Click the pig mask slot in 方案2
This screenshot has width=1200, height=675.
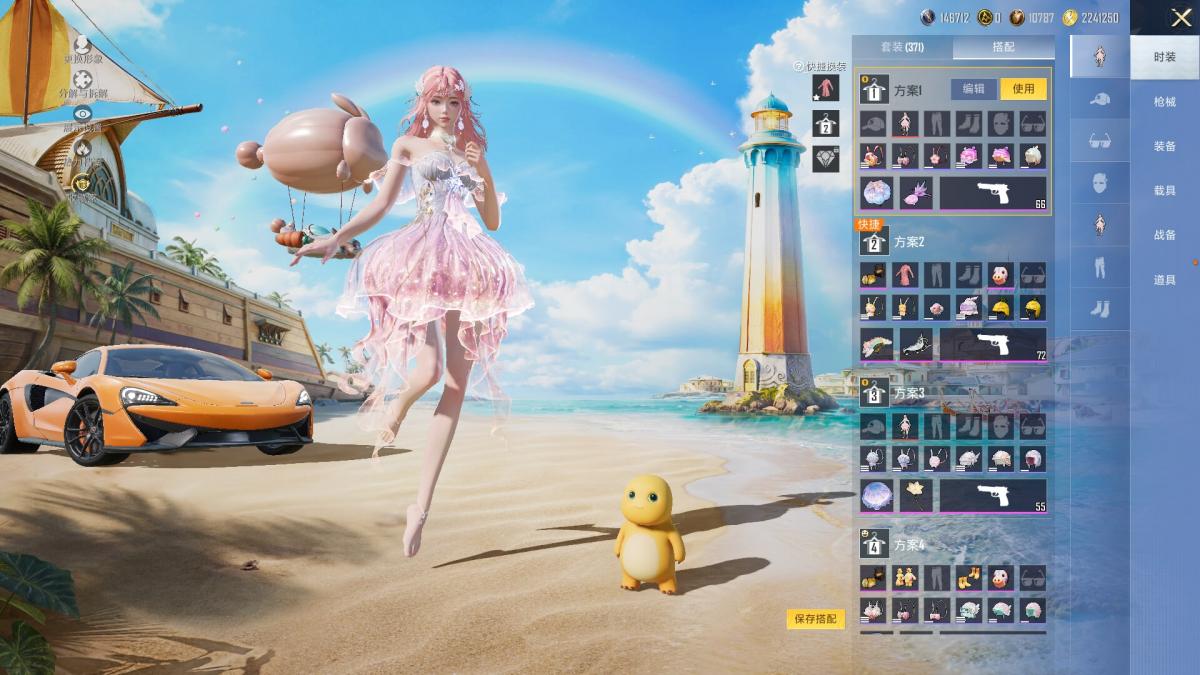(x=1001, y=275)
